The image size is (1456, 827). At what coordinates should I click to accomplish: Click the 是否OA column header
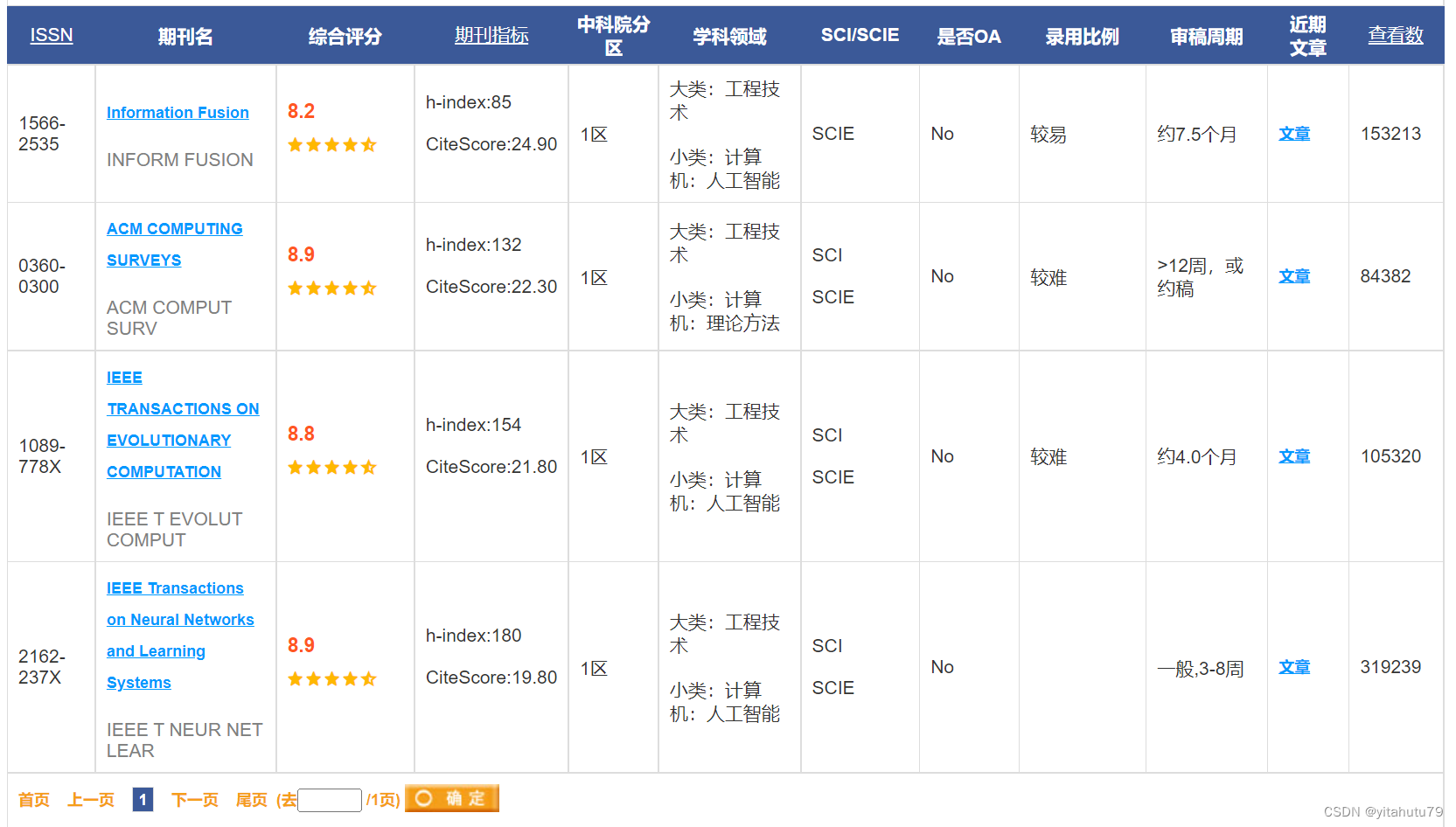pos(969,36)
